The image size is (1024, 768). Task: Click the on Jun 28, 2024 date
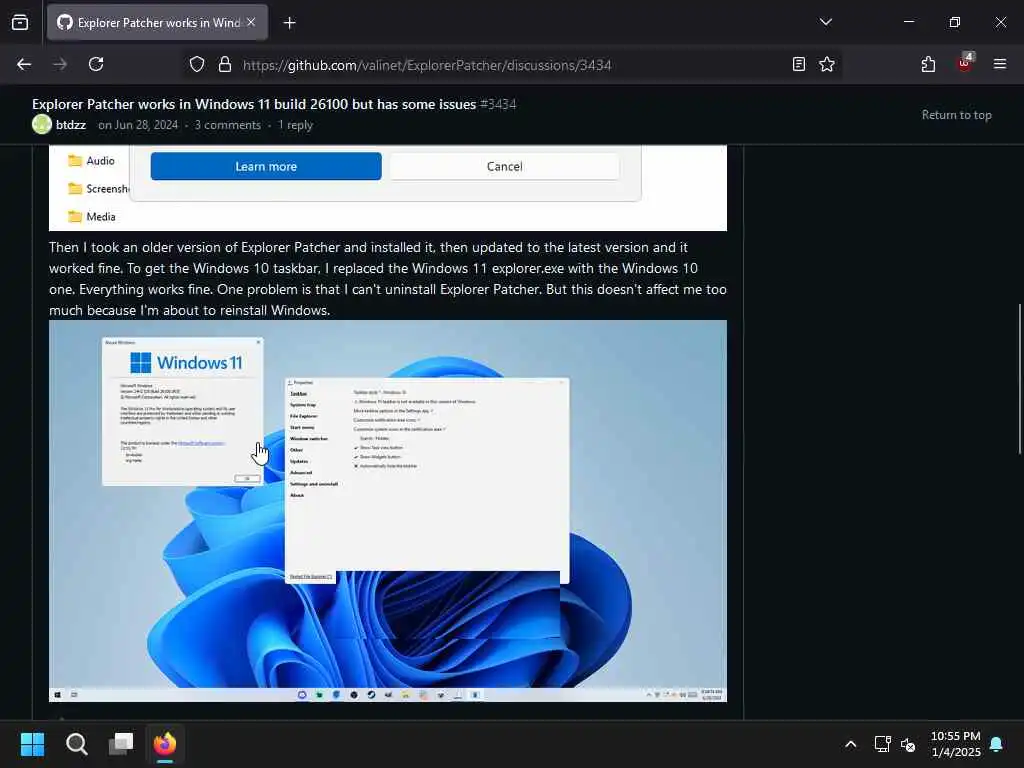pyautogui.click(x=138, y=125)
